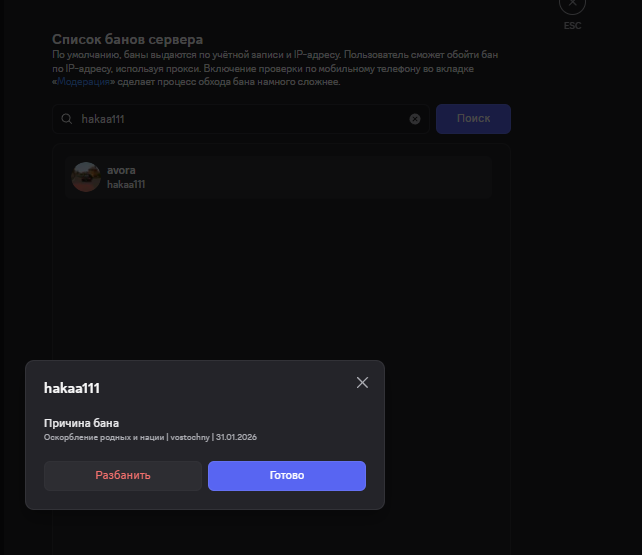Click the avora display name
The height and width of the screenshot is (555, 642).
coord(121,170)
